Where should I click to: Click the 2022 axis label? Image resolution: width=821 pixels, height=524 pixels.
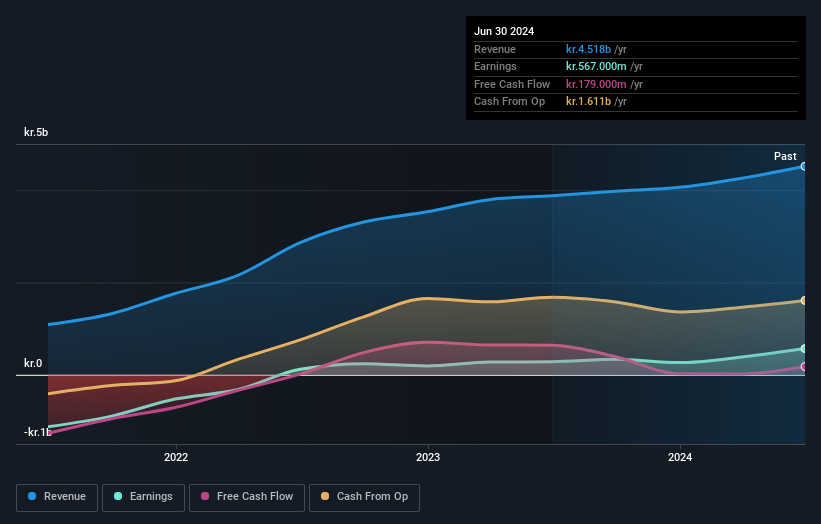(x=176, y=457)
